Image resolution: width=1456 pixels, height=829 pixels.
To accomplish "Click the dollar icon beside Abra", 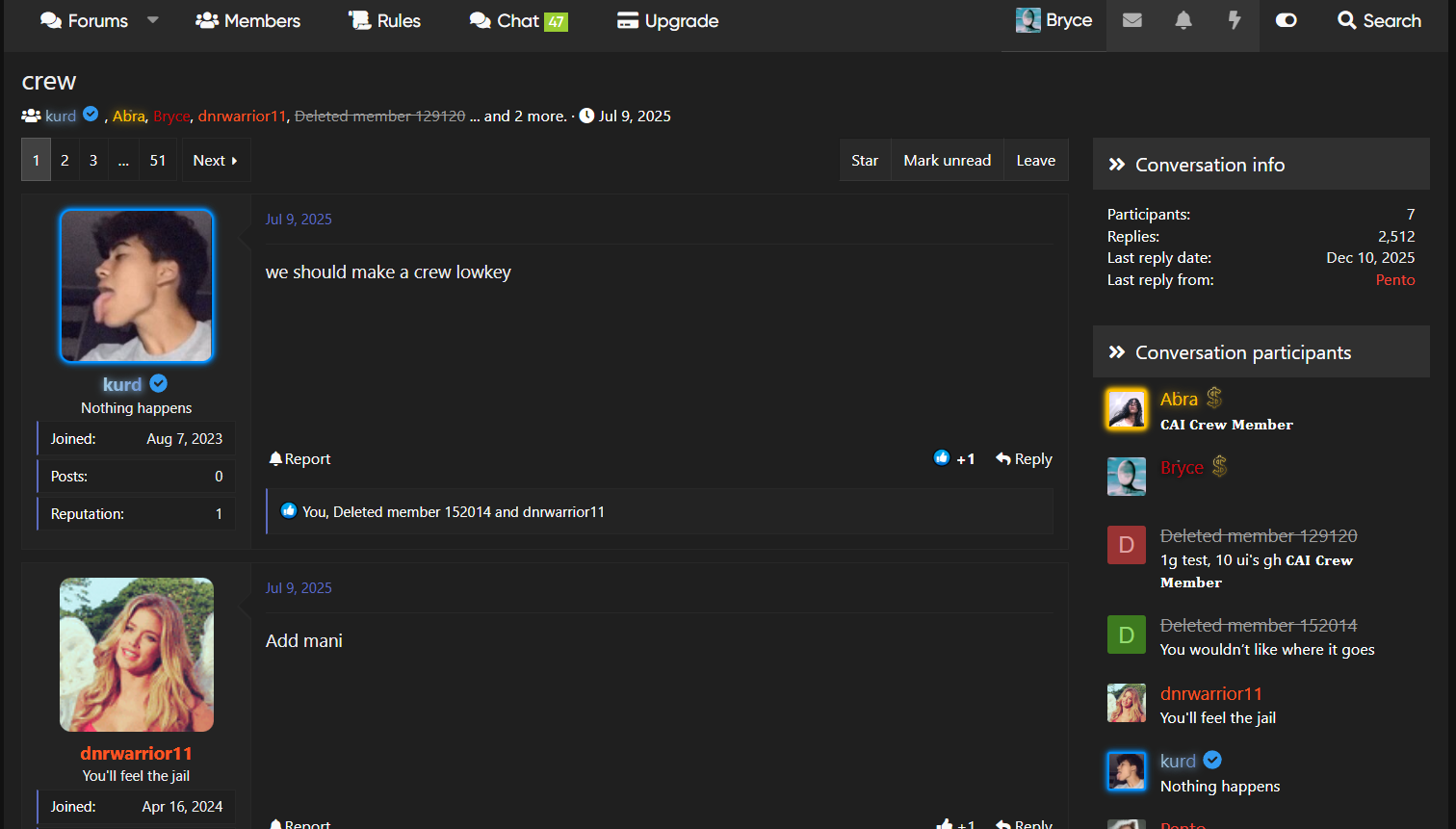I will coord(1214,398).
